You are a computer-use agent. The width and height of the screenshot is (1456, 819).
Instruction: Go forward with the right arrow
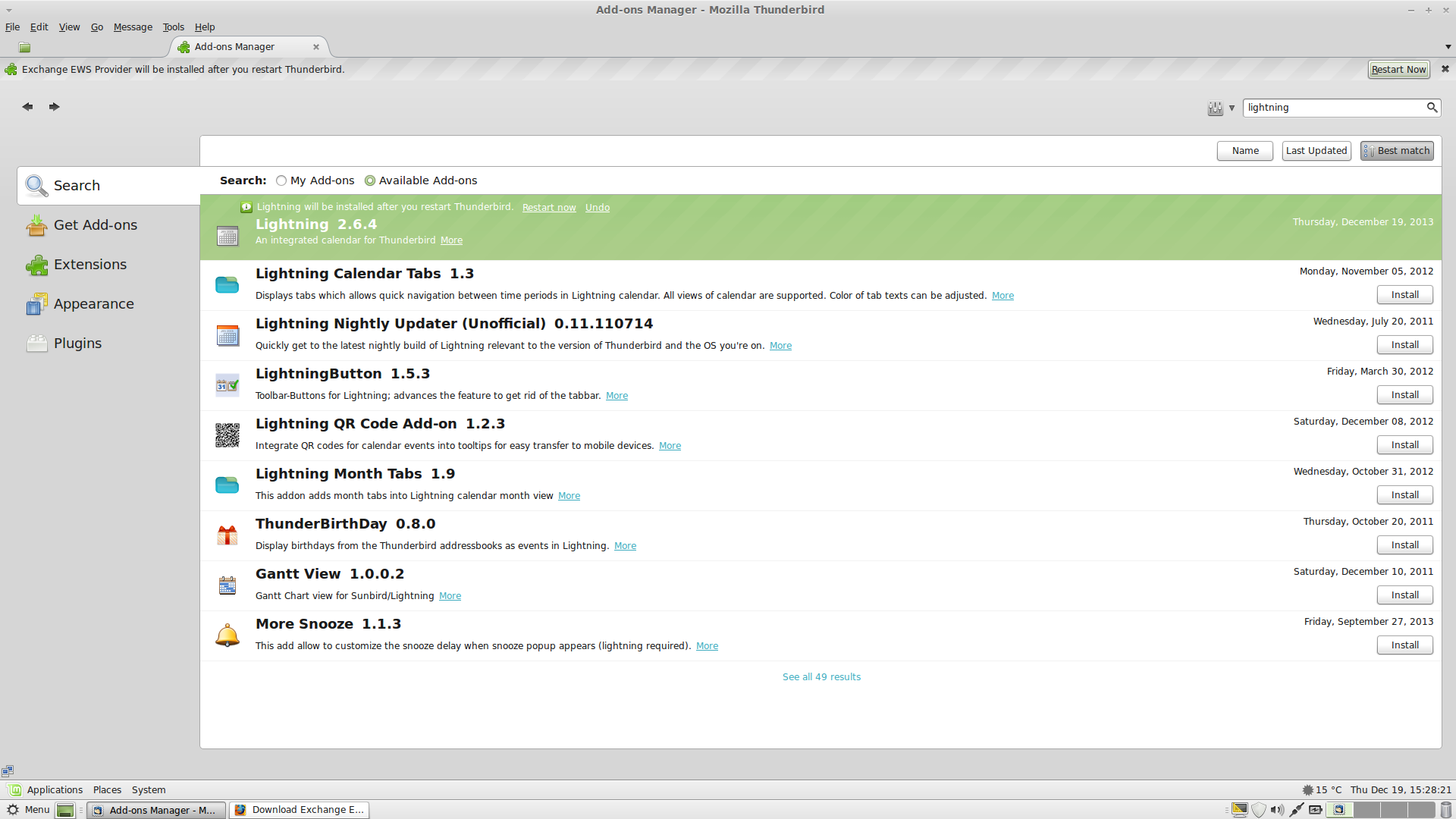pos(55,107)
